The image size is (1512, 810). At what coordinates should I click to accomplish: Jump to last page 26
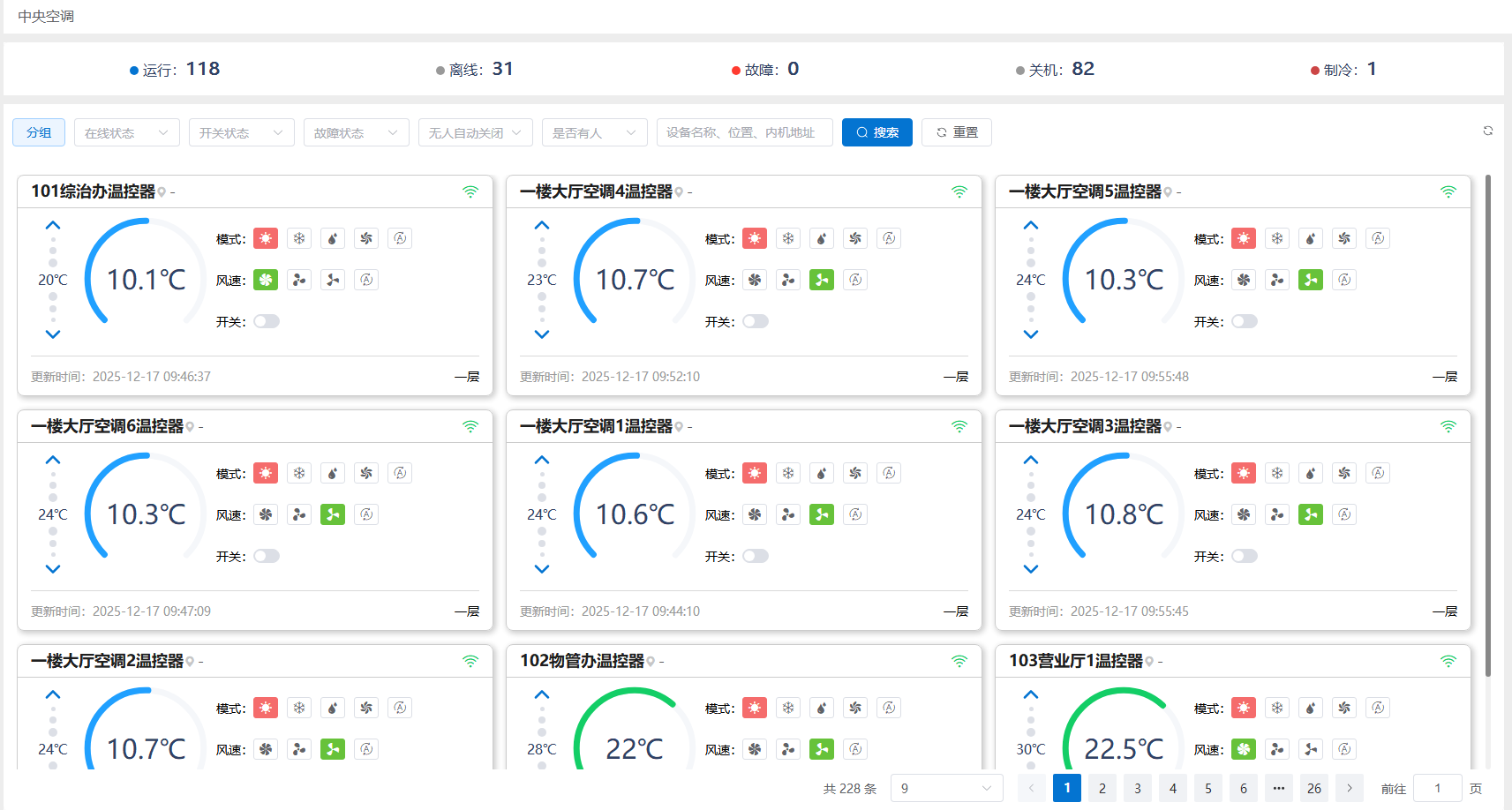(x=1314, y=788)
